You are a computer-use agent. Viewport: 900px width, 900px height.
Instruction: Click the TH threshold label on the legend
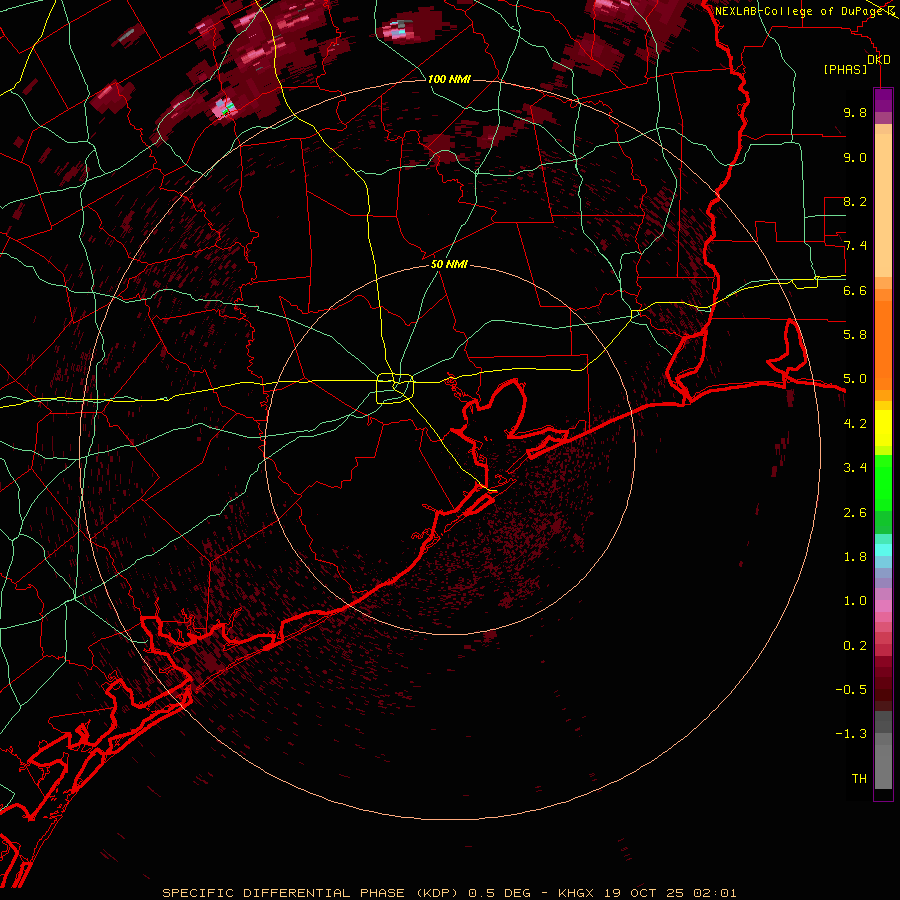(x=859, y=779)
